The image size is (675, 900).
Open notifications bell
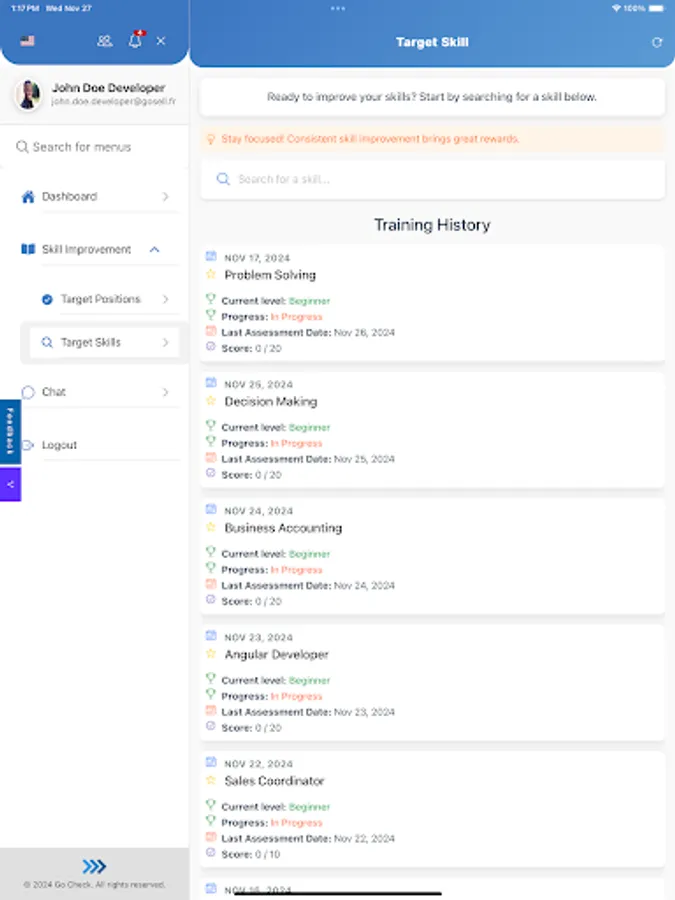click(135, 41)
